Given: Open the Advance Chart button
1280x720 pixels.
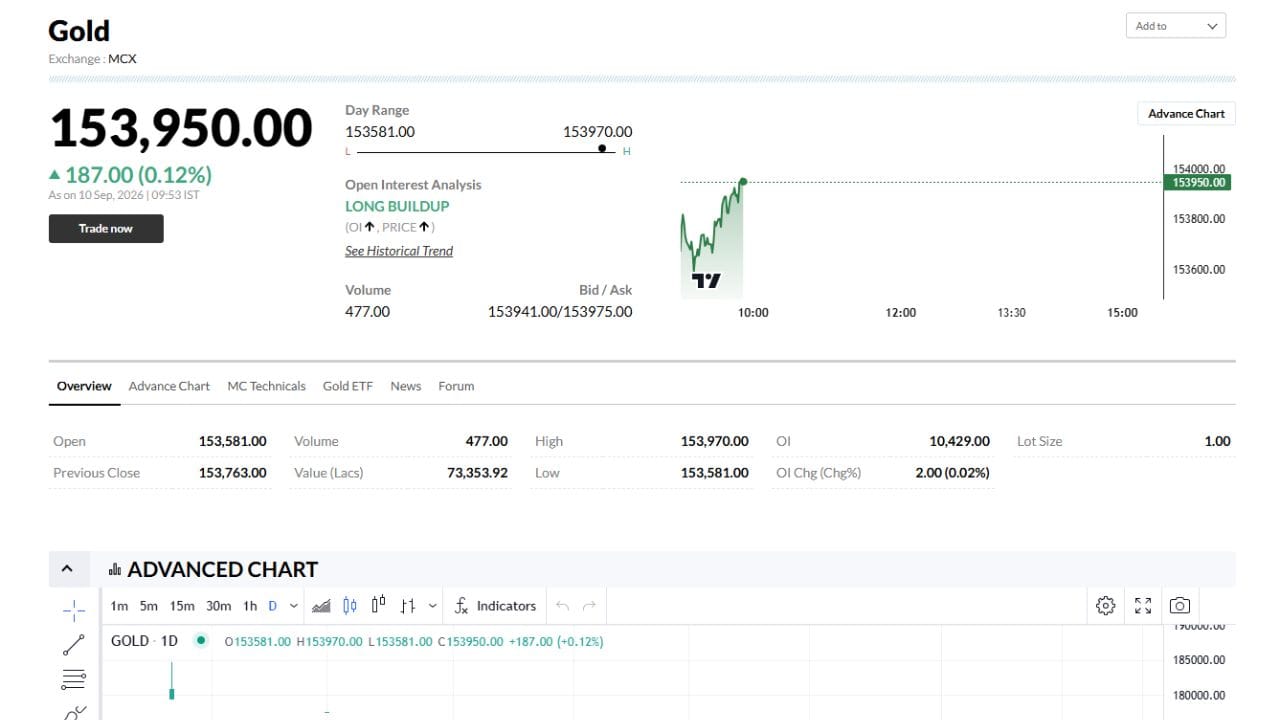Looking at the screenshot, I should tap(1186, 114).
